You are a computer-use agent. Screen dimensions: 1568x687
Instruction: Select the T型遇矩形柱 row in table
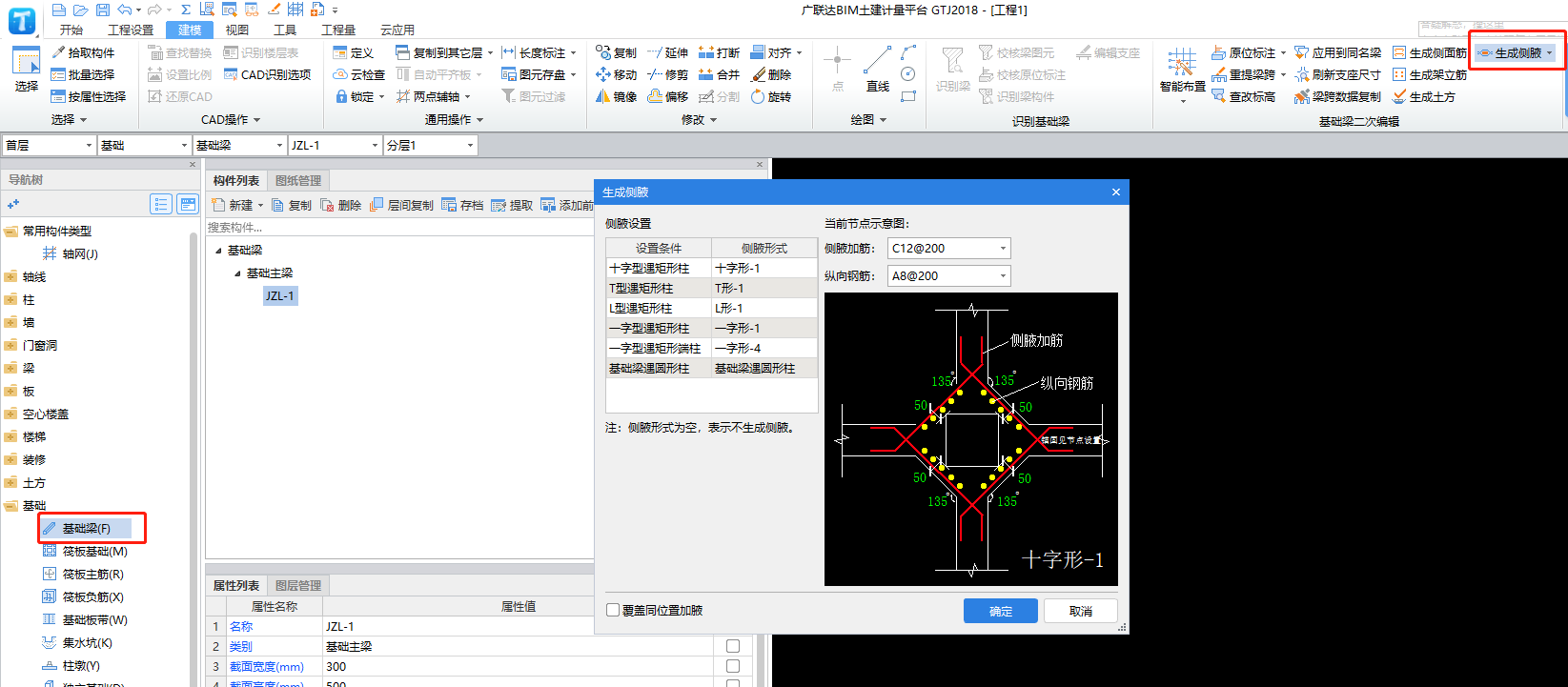click(712, 288)
